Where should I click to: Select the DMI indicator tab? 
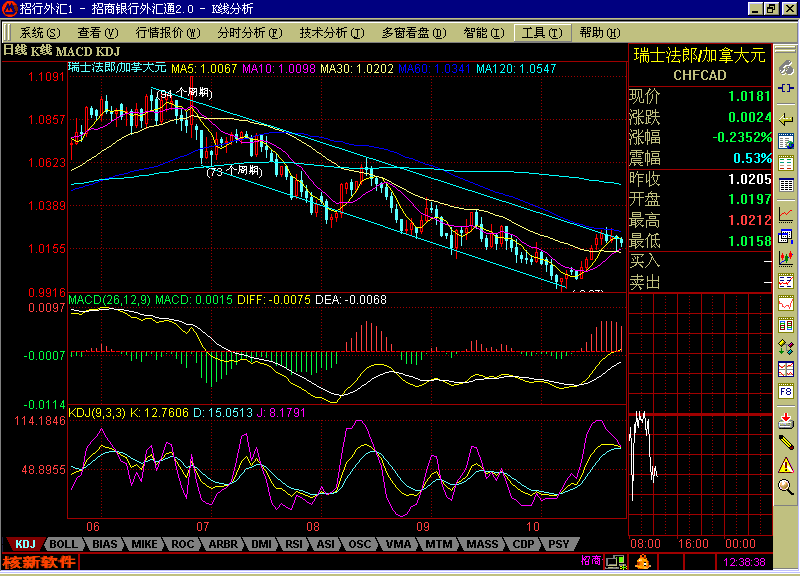[260, 544]
